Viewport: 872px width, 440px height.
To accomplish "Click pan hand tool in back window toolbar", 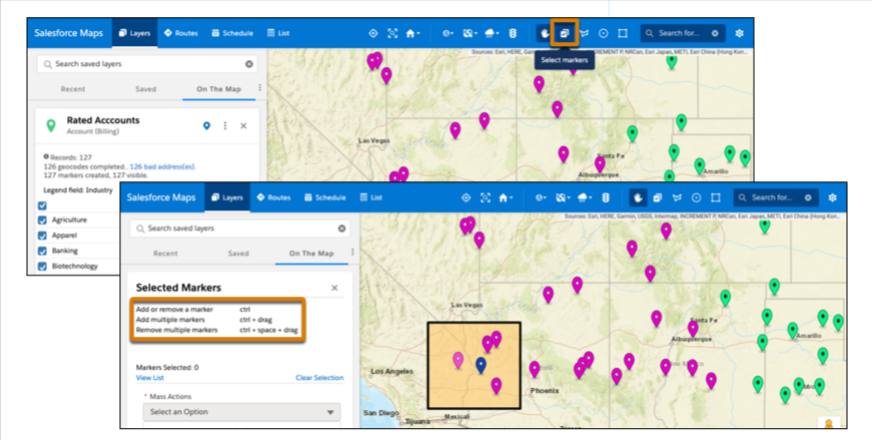I will click(x=545, y=33).
